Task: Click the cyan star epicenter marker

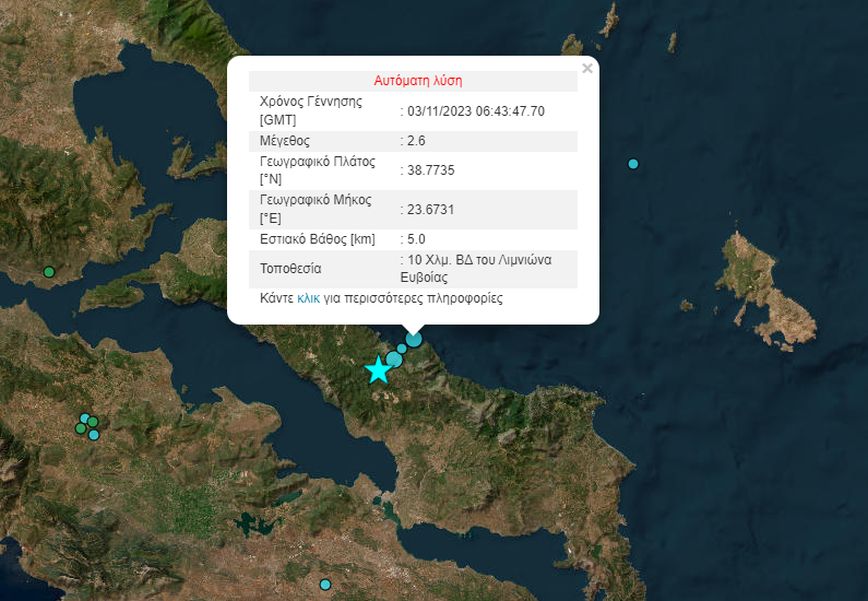Action: point(377,370)
